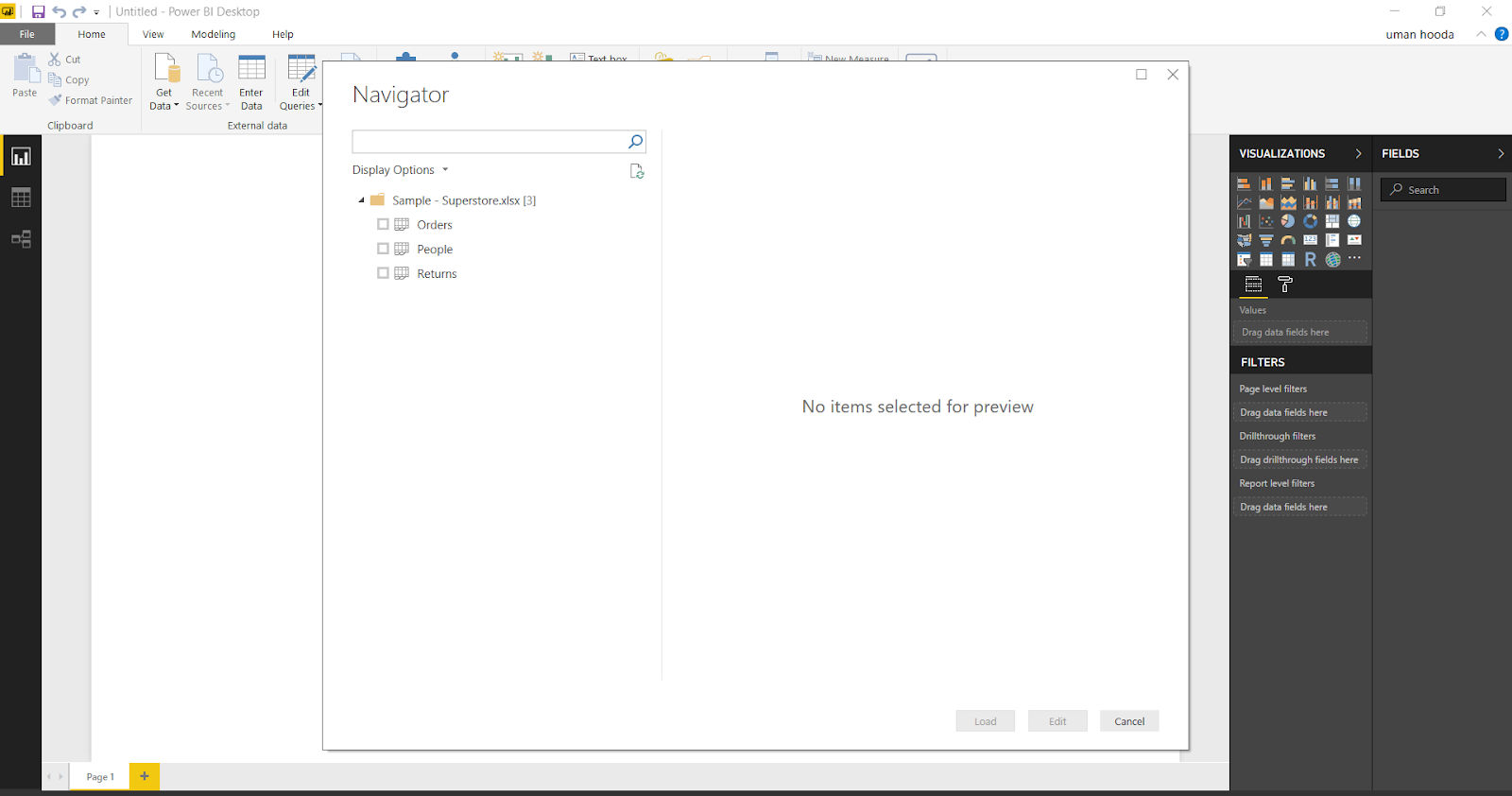Pick the Gauge visualization
This screenshot has width=1512, height=796.
pyautogui.click(x=1288, y=240)
